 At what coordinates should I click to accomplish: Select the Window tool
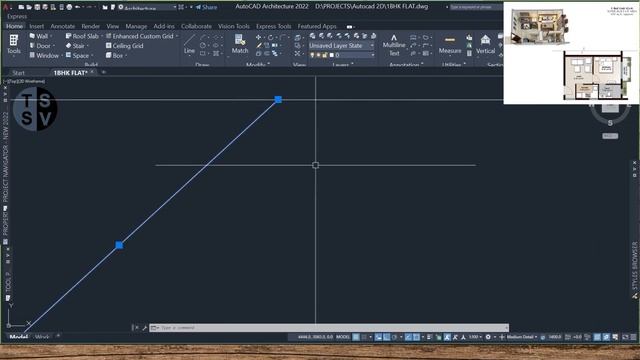(x=44, y=55)
